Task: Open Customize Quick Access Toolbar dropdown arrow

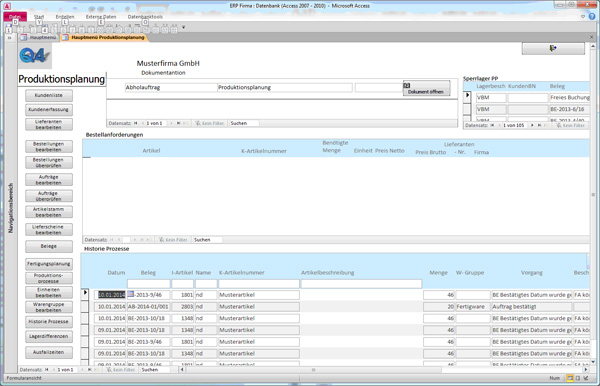Action: tap(183, 28)
